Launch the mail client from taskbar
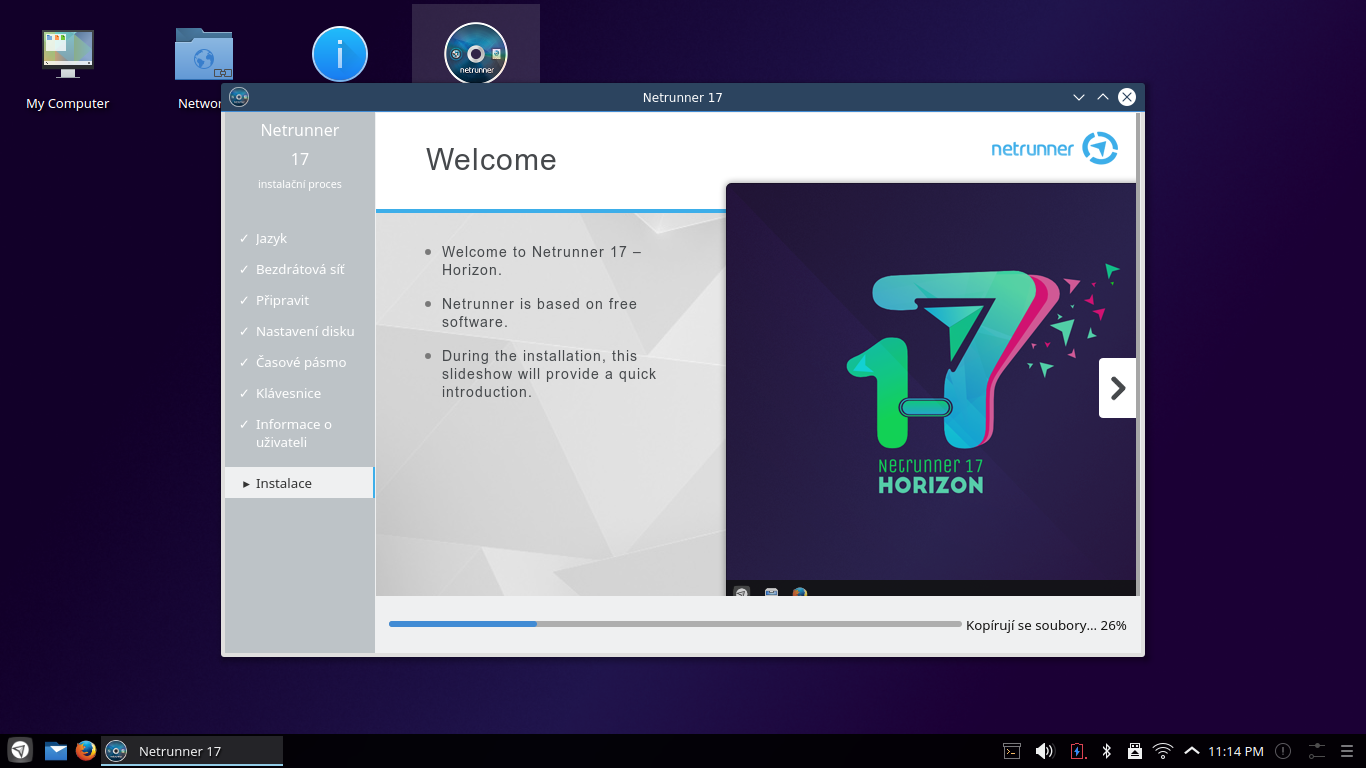The height and width of the screenshot is (768, 1366). pos(56,751)
